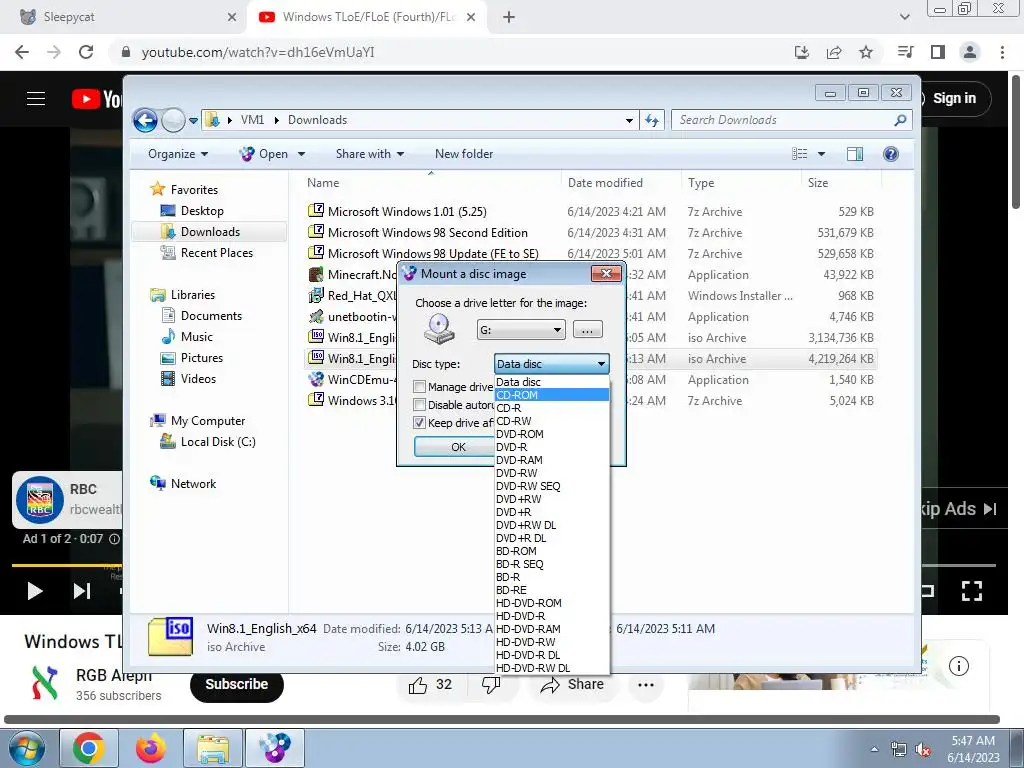The image size is (1024, 768).
Task: Open the view options dropdown arrow
Action: 822,154
